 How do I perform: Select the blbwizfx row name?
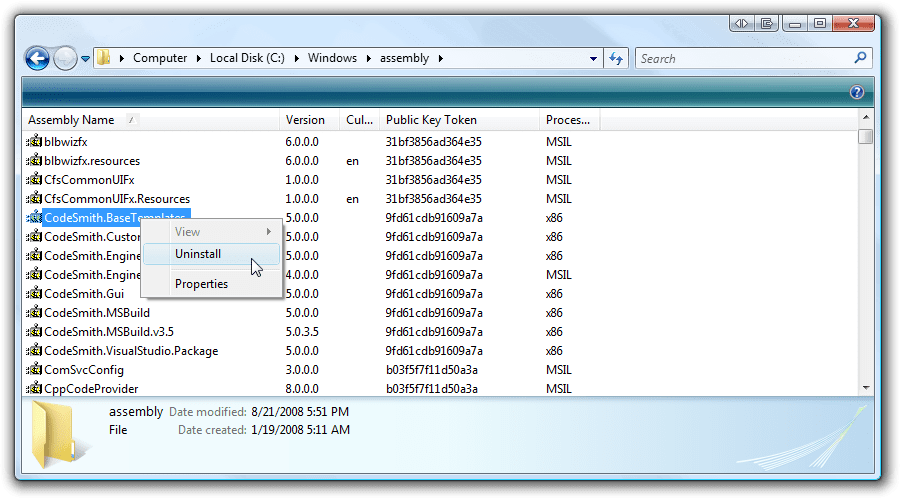[x=66, y=142]
